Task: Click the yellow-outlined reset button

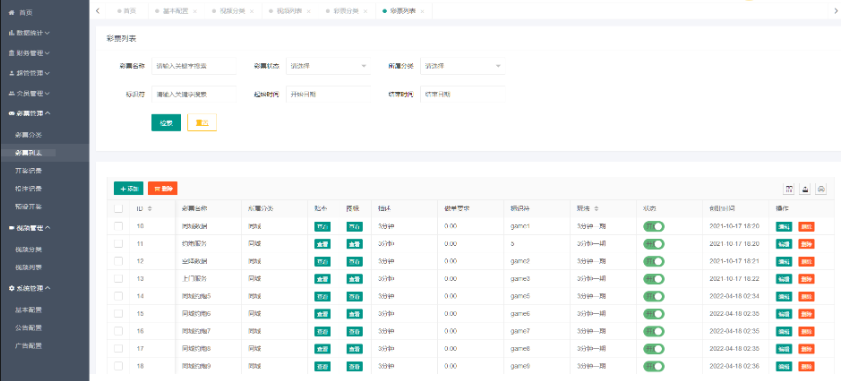Action: pyautogui.click(x=202, y=122)
